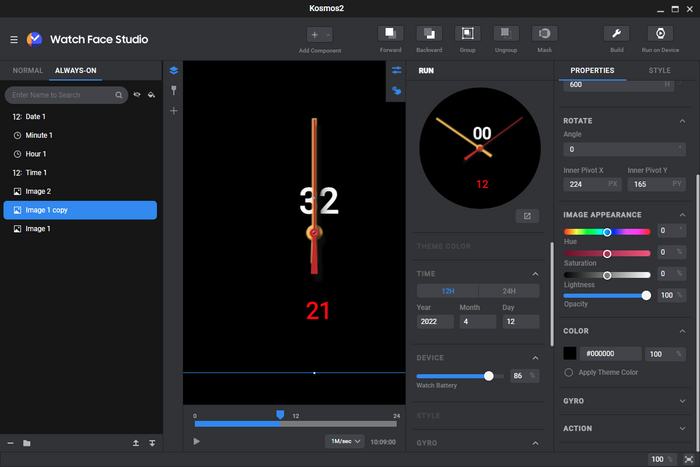This screenshot has width=700, height=467.
Task: Click the Forward layer order icon
Action: click(x=391, y=34)
